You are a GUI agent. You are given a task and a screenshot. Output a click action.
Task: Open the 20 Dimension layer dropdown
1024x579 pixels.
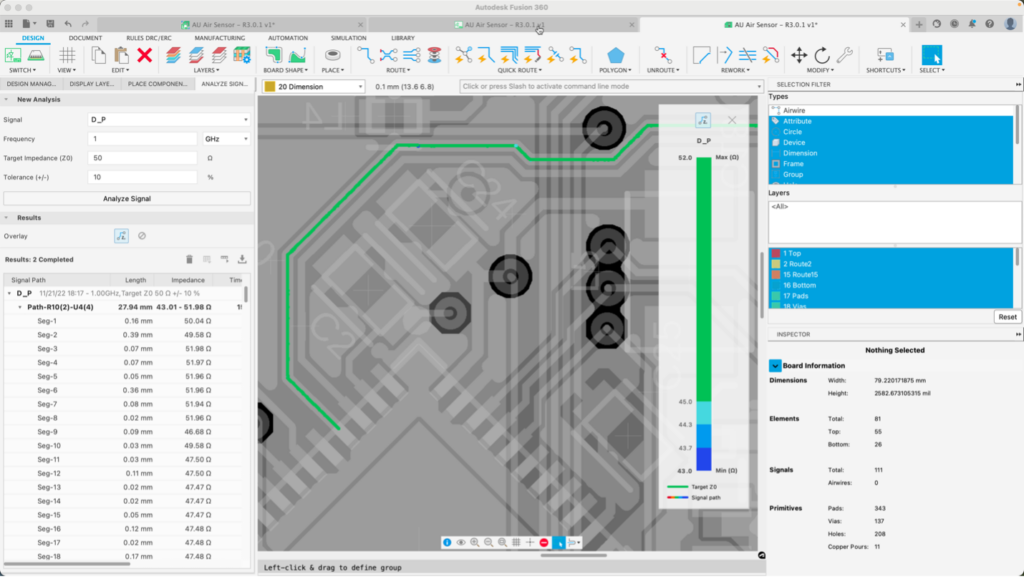pos(313,87)
